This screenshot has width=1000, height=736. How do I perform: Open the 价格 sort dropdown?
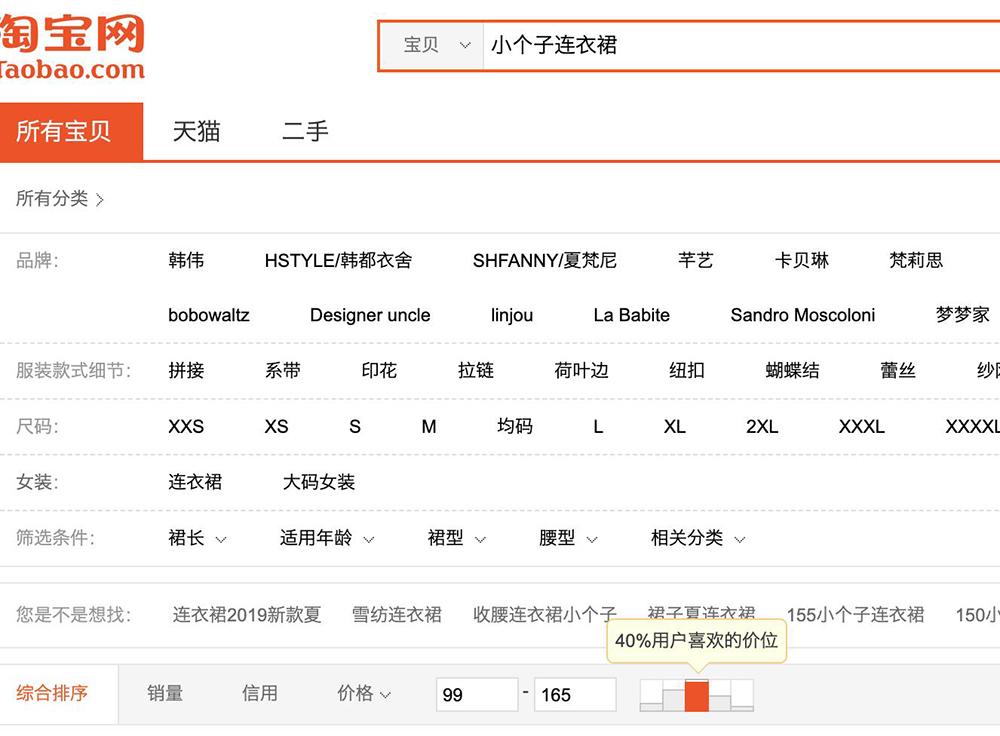click(364, 693)
